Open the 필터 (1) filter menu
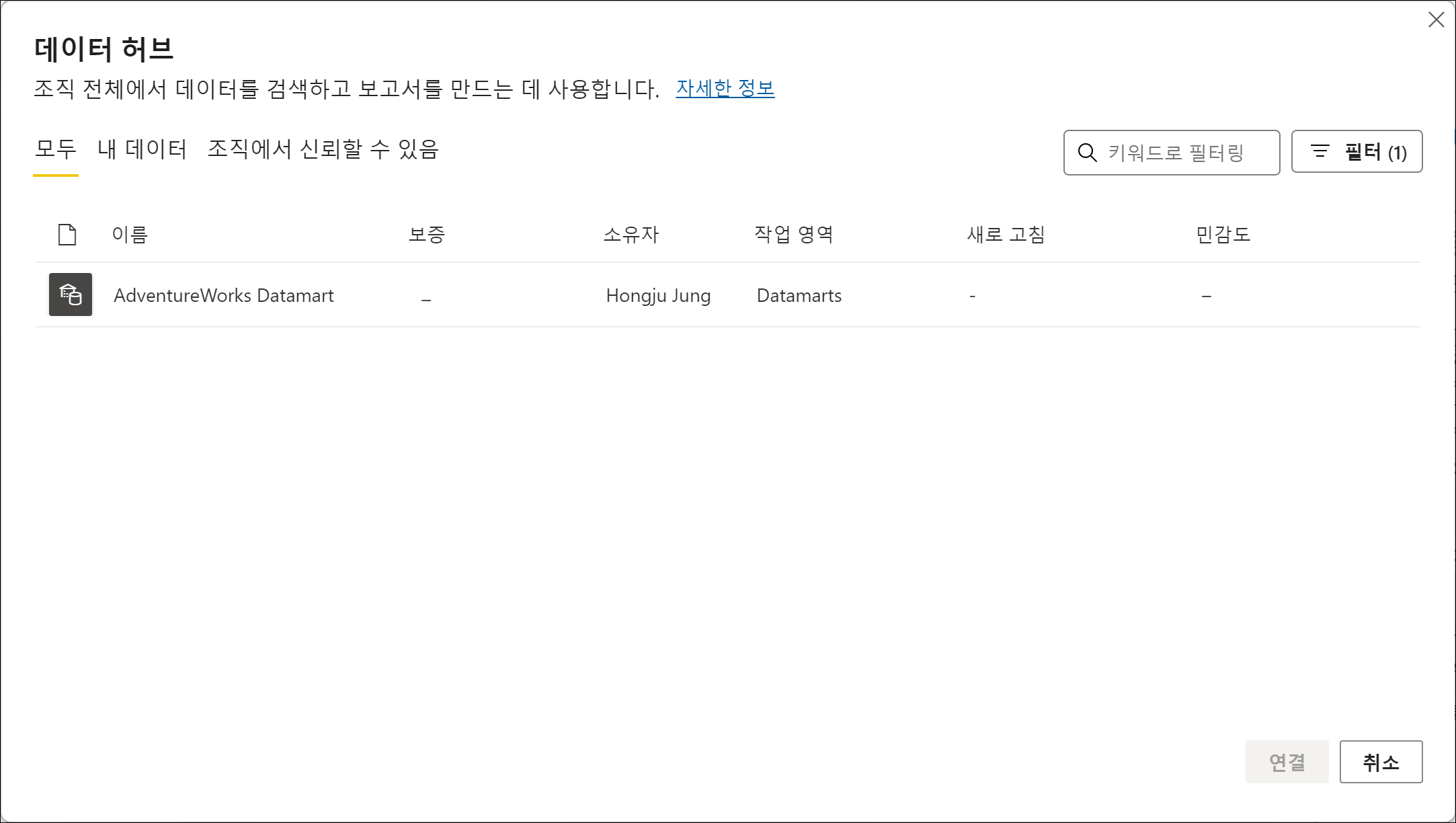1456x823 pixels. point(1357,152)
